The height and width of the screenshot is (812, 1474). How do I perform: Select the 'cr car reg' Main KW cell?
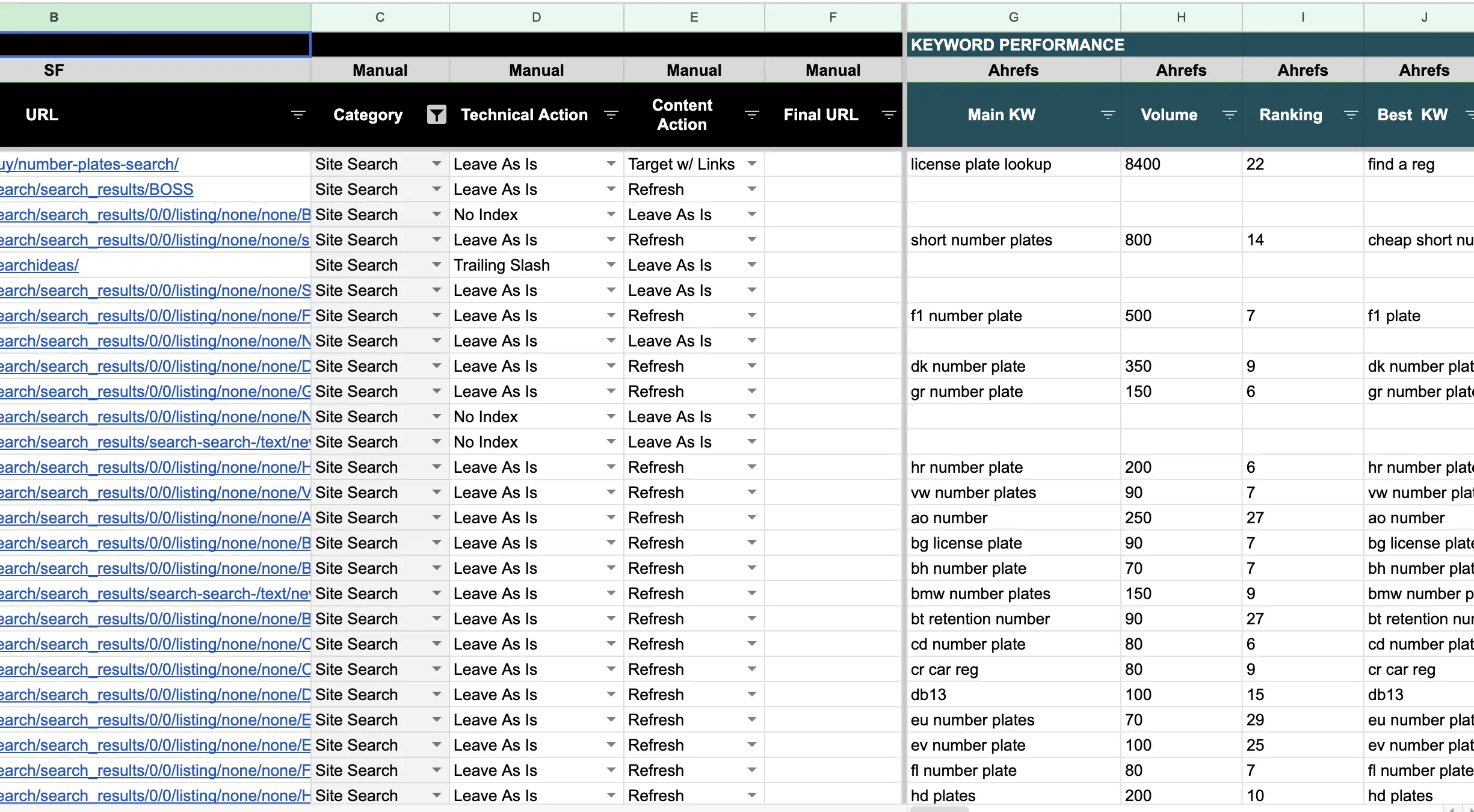coord(1014,669)
